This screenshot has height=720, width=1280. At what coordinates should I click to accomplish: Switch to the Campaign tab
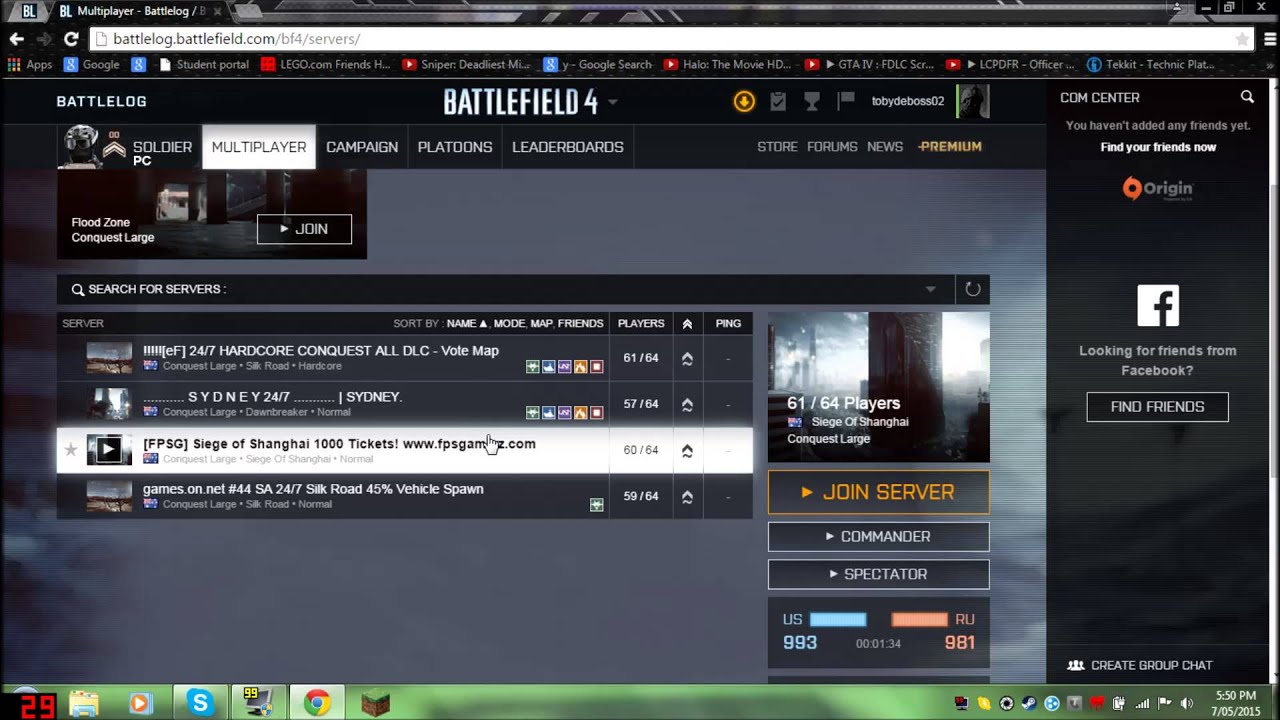point(362,147)
